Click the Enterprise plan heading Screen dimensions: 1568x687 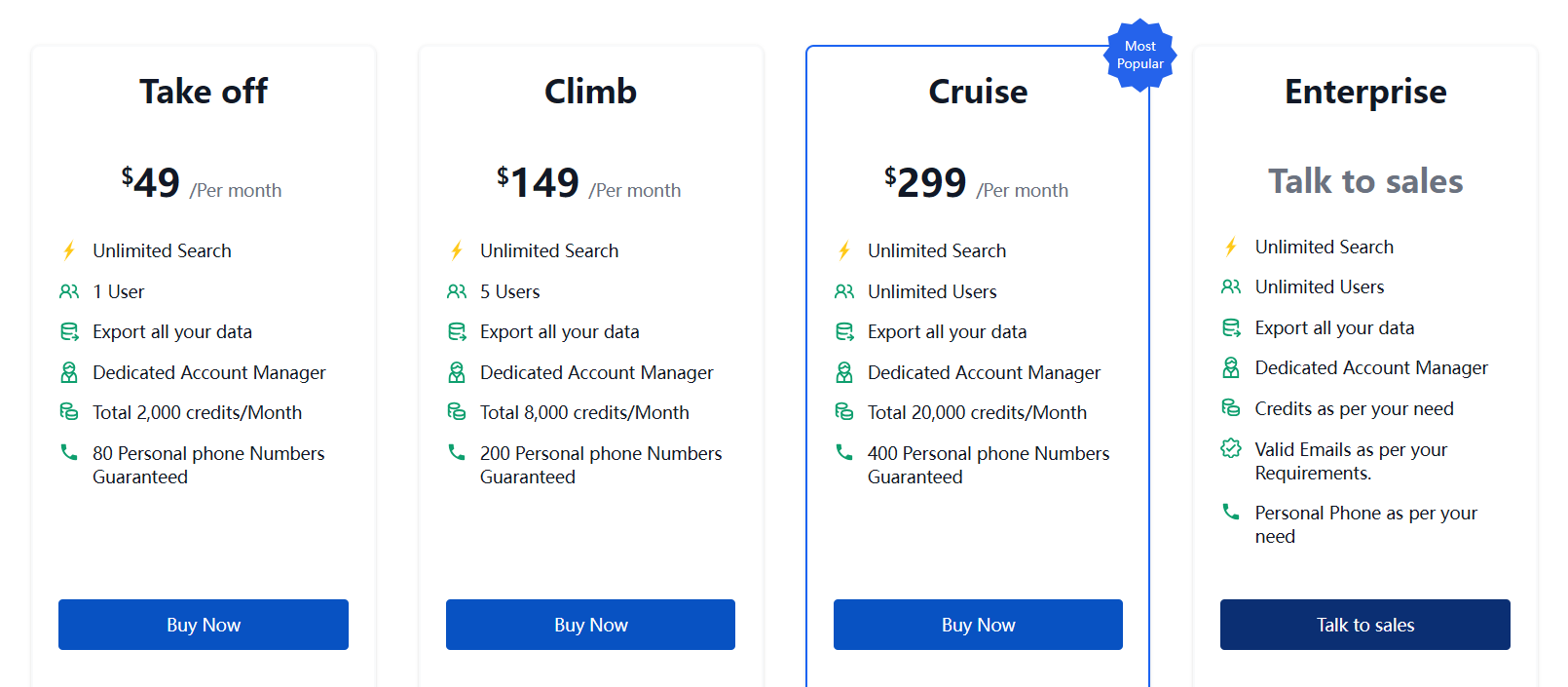1365,92
